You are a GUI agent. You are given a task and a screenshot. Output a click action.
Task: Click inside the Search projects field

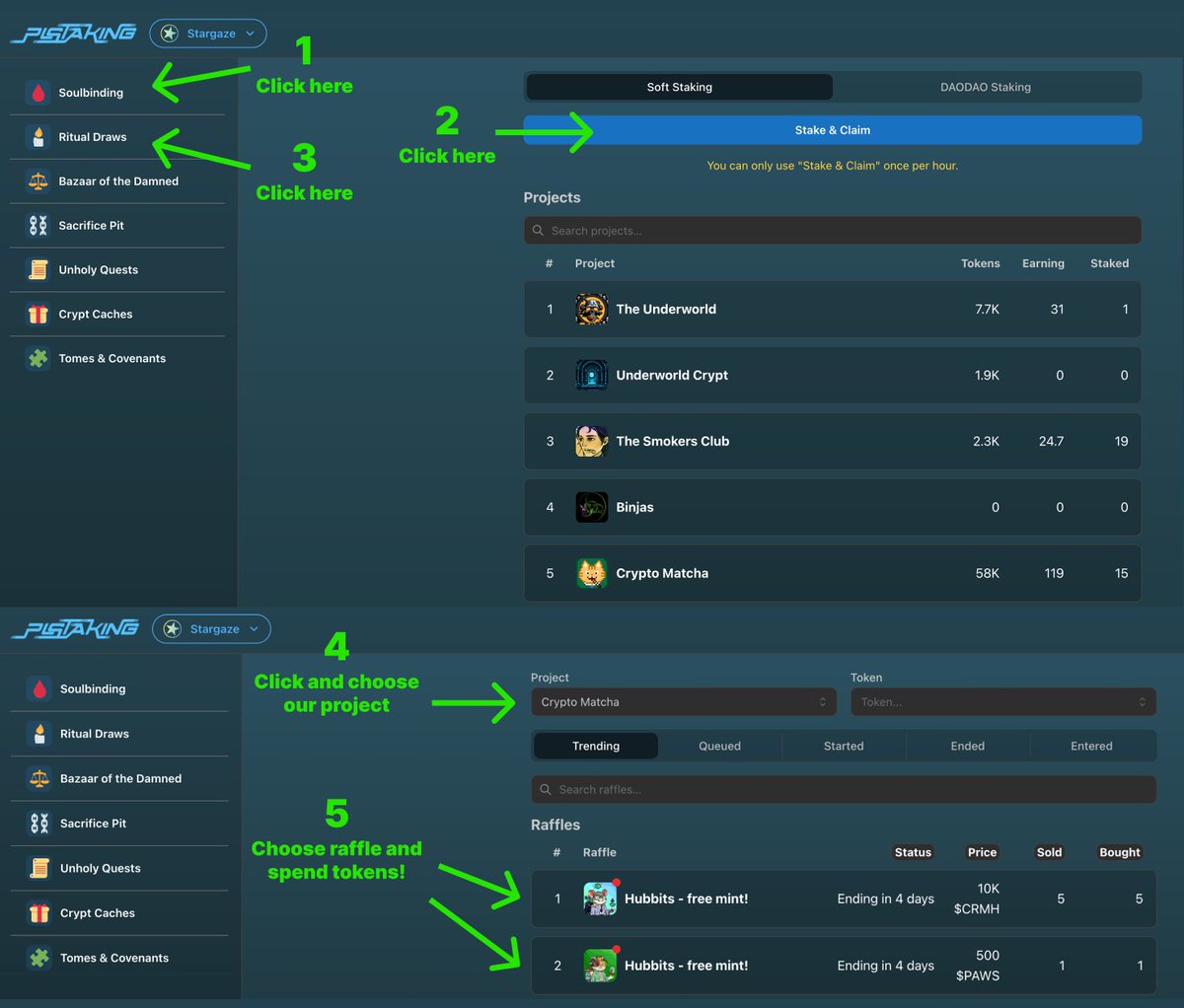click(833, 231)
